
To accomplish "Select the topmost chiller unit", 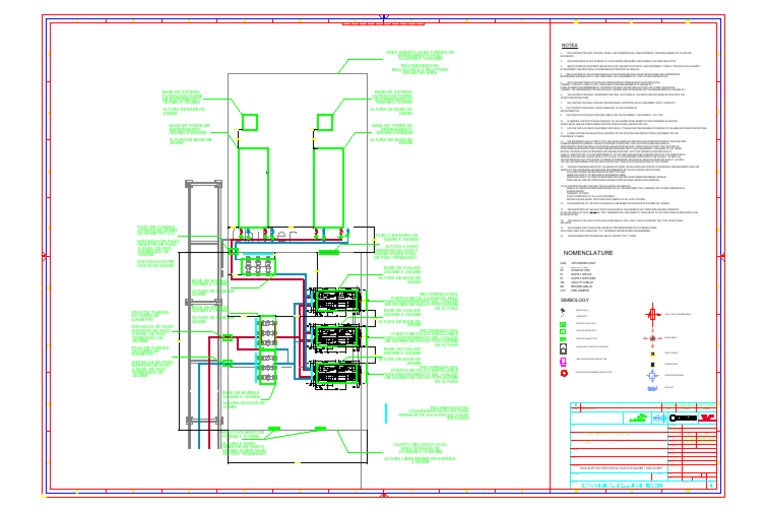I will (x=337, y=300).
